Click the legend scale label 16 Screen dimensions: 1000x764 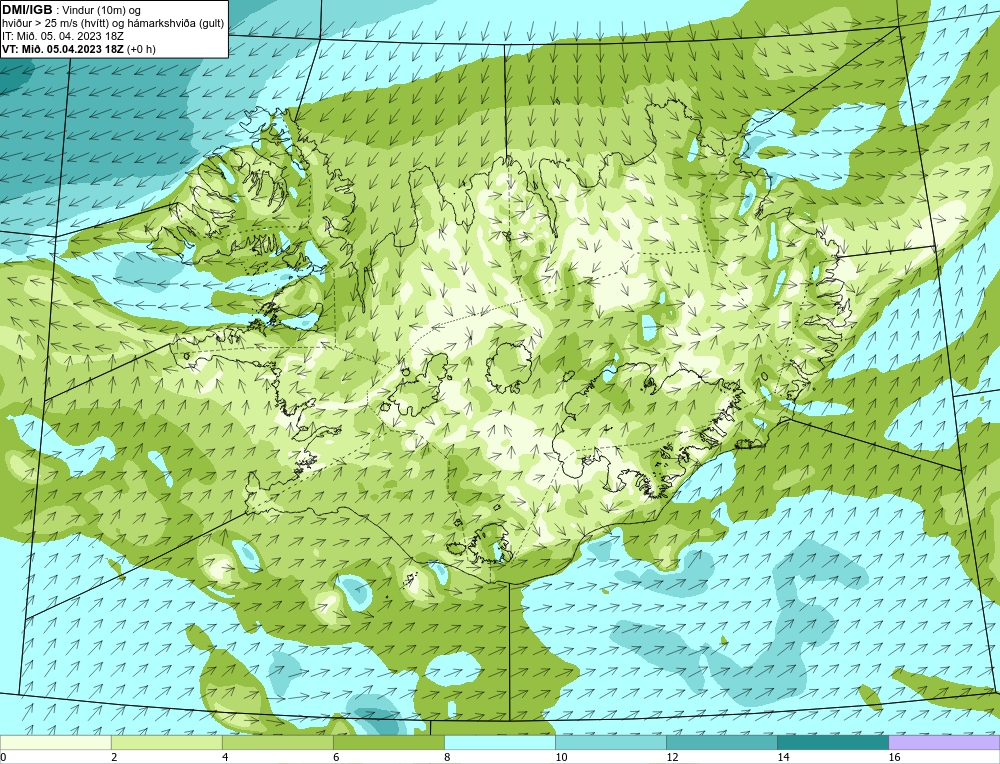894,757
